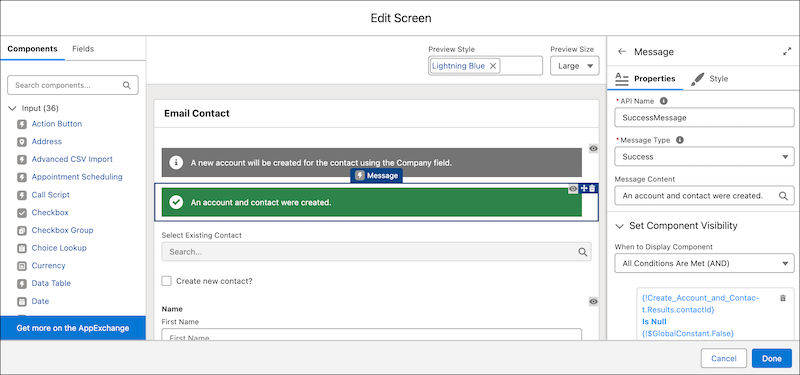Viewport: 800px width, 375px height.
Task: Click the Action Button component link
Action: 57,124
